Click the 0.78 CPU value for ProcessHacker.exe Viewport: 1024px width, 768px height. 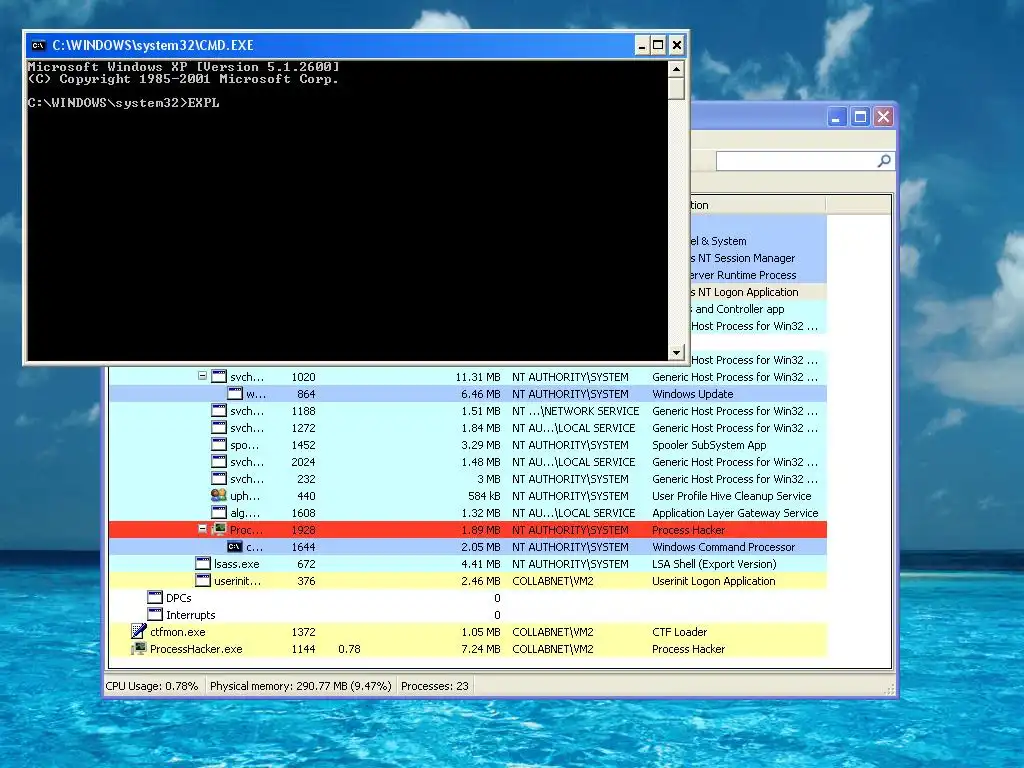(x=349, y=648)
